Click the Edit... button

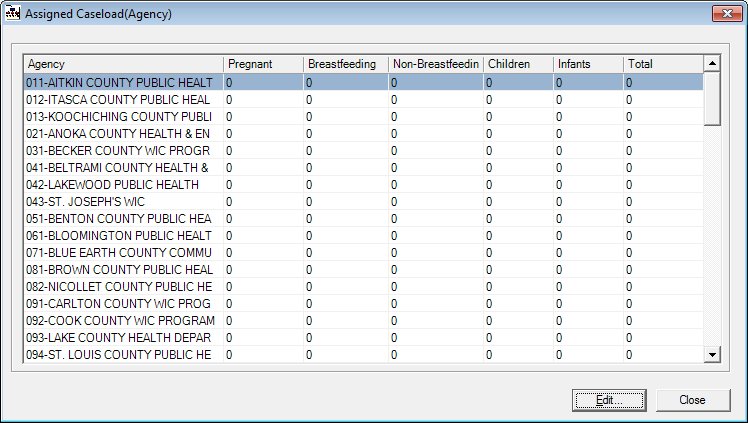pyautogui.click(x=609, y=400)
